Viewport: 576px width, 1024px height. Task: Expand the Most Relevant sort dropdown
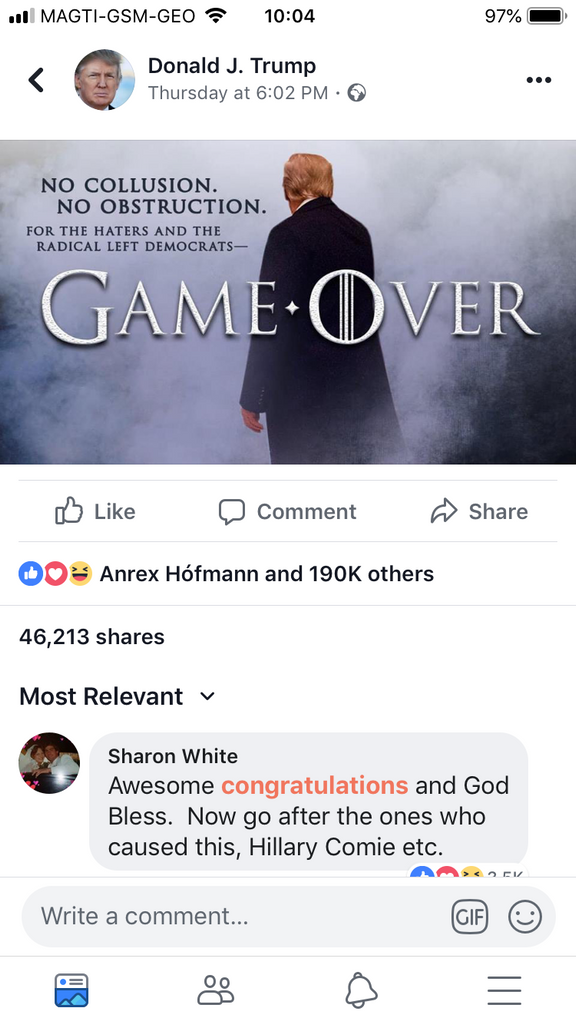click(x=118, y=696)
